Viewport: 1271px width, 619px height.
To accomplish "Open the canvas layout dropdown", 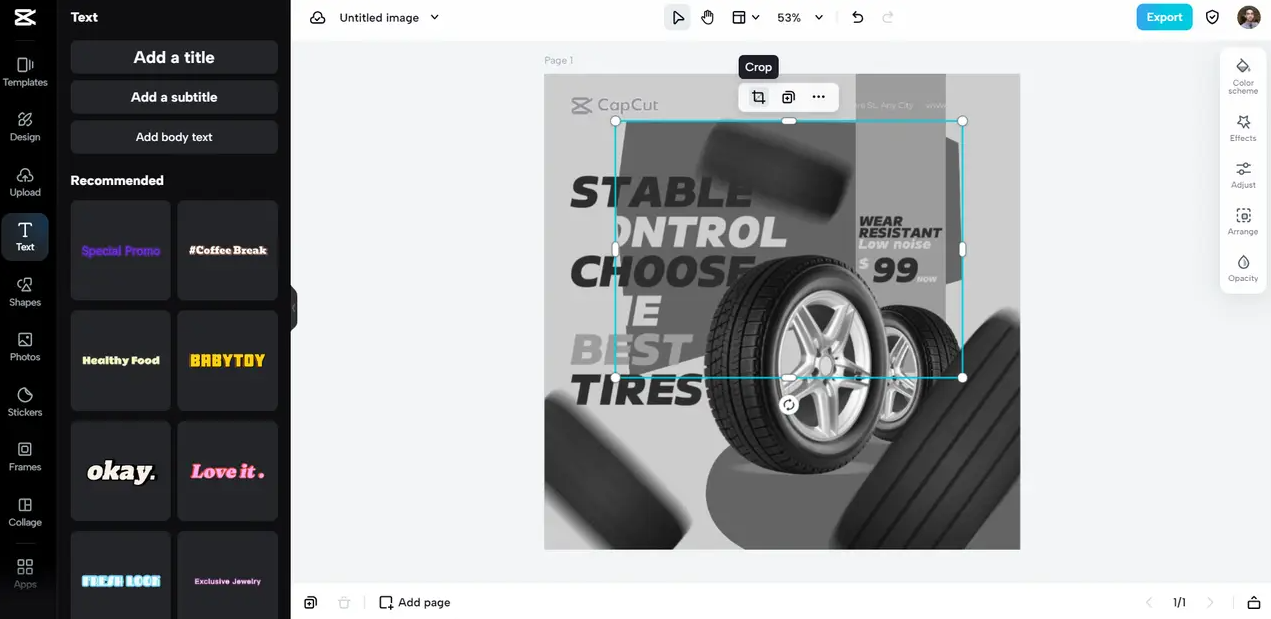I will (745, 17).
